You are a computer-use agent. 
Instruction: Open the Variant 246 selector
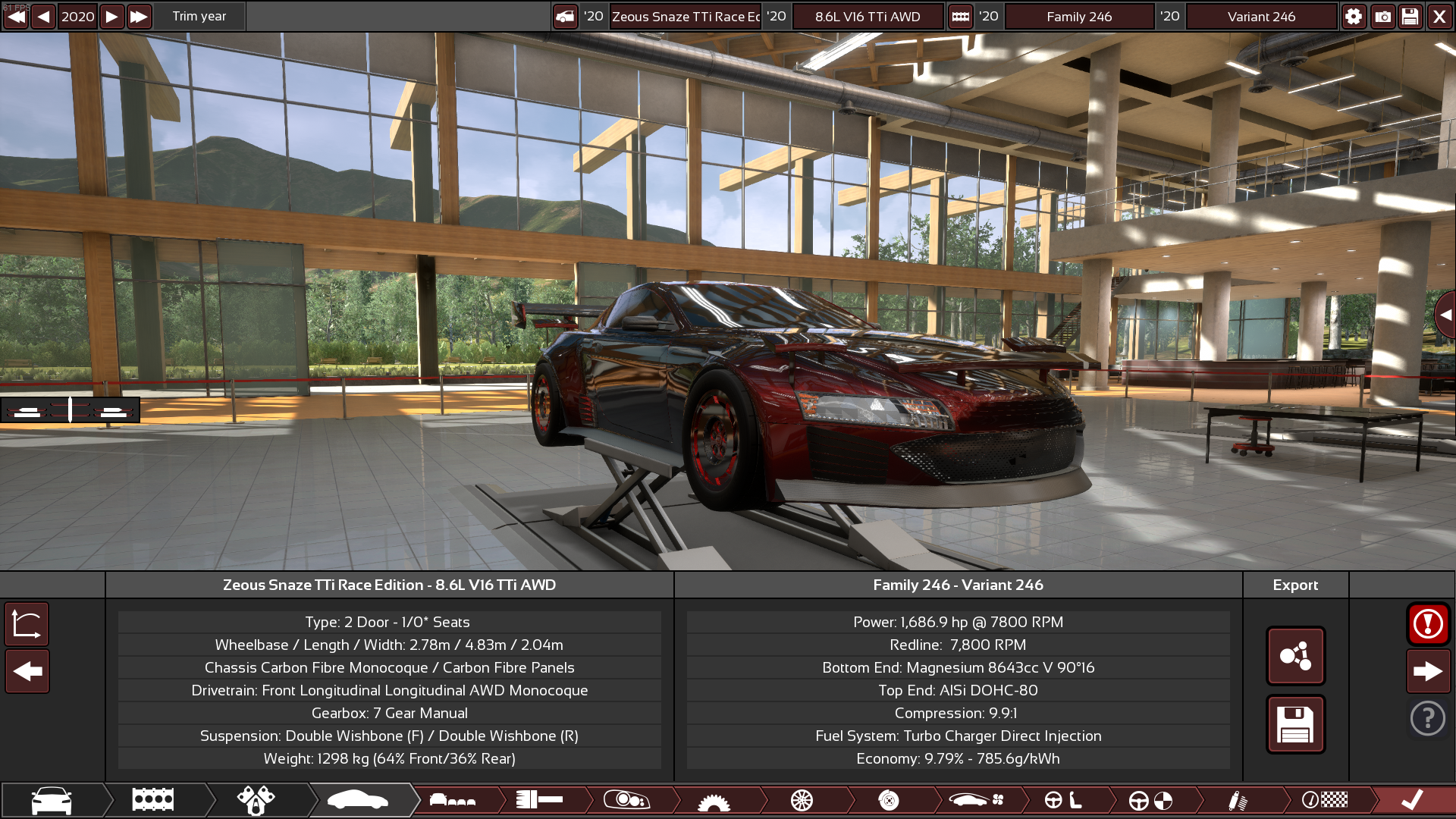coord(1261,17)
